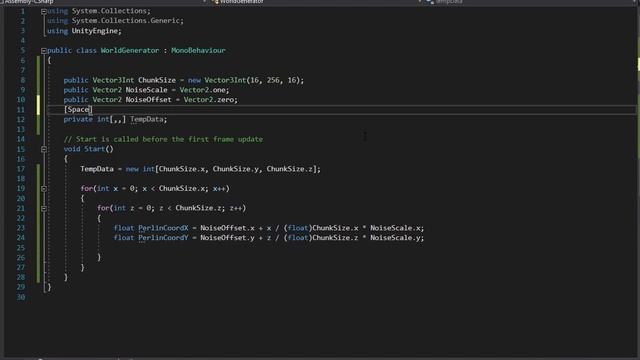Click the TempData field name on line 12
This screenshot has width=640, height=360.
[147, 119]
